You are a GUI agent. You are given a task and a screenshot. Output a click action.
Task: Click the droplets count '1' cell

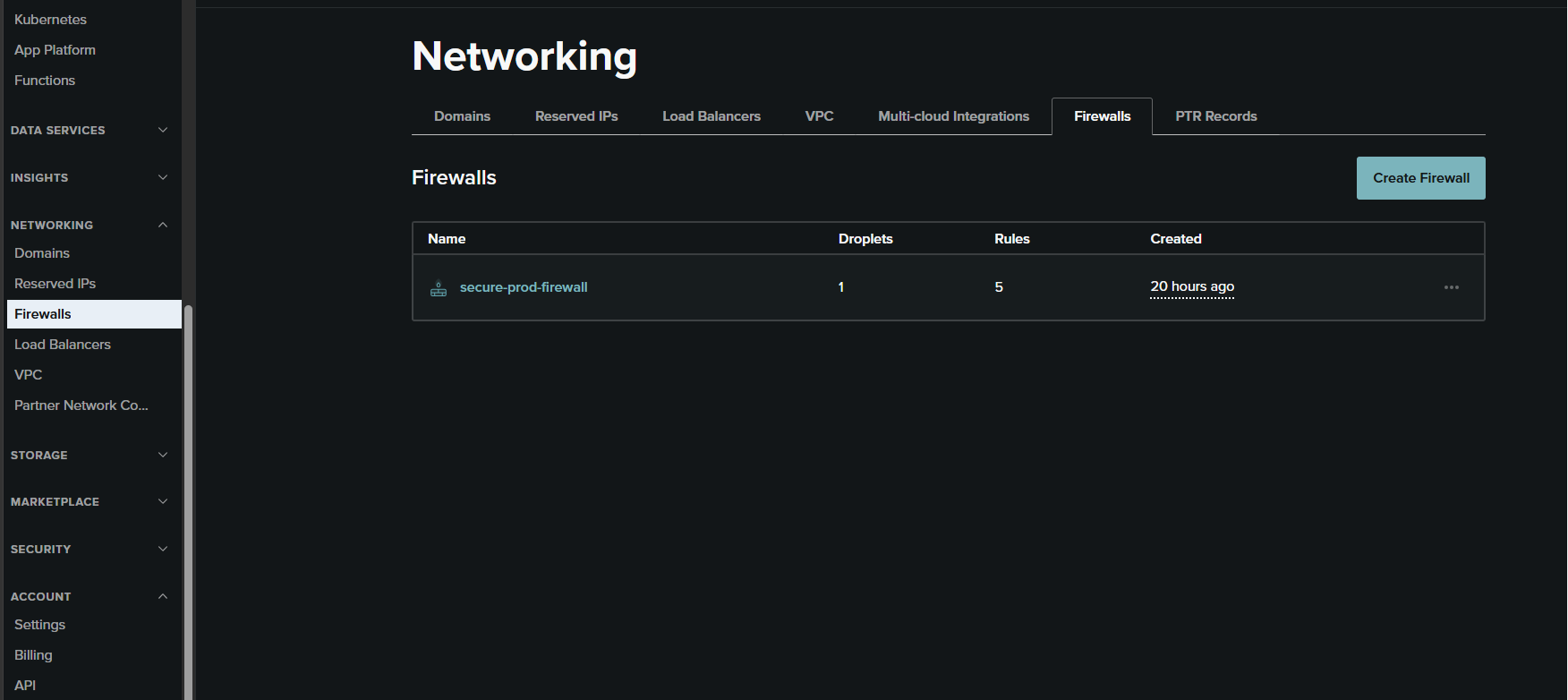[x=841, y=287]
